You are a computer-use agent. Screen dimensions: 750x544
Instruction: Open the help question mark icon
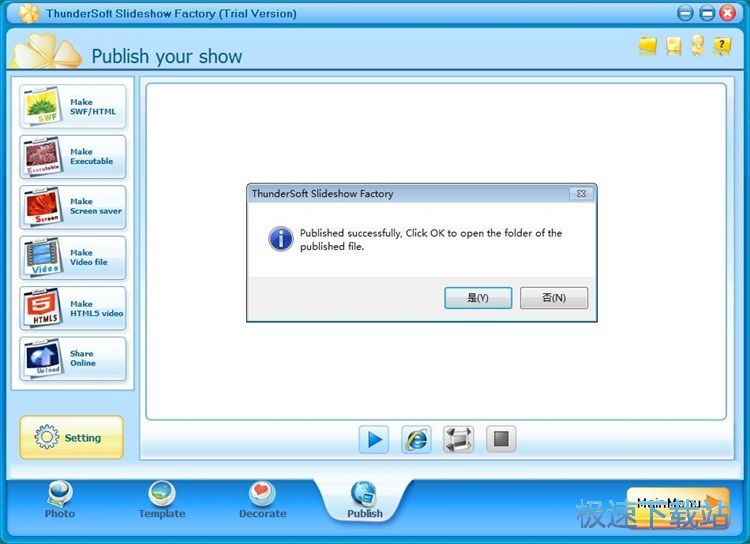[722, 46]
